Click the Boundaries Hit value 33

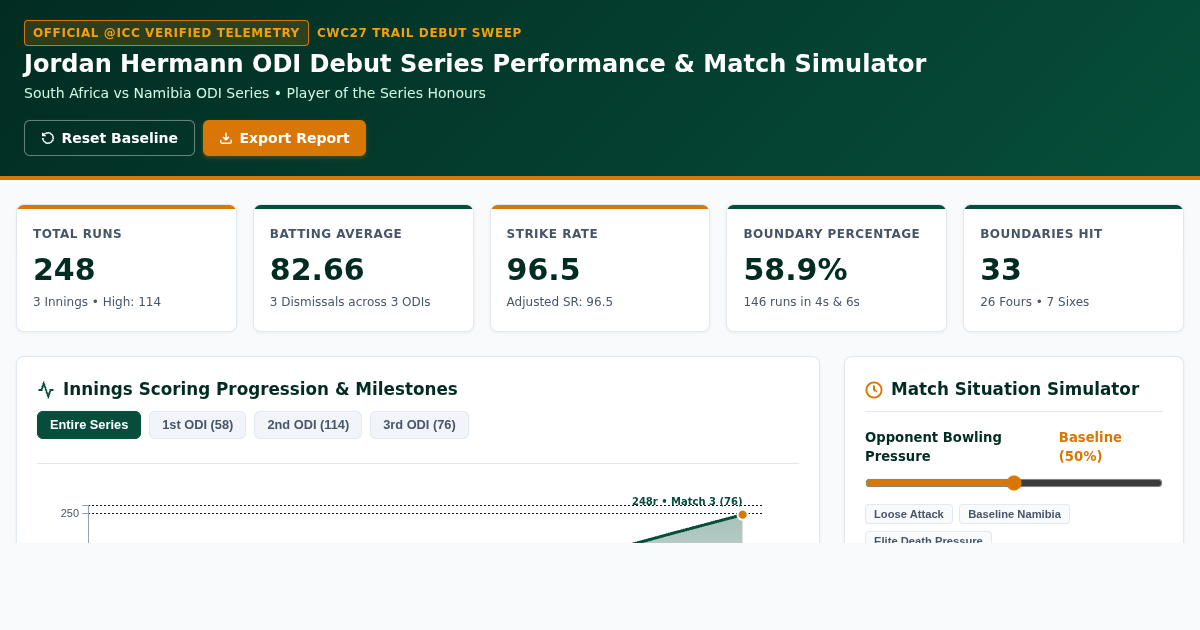point(1001,270)
